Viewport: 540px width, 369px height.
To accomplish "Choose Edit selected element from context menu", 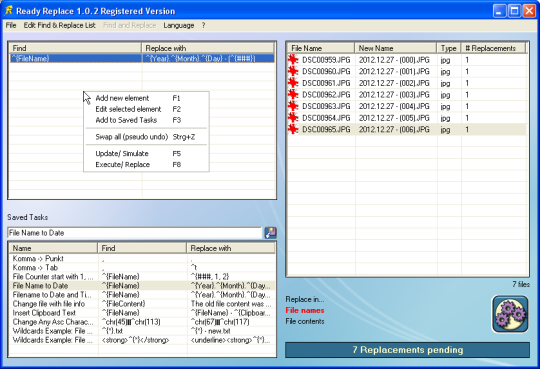I will pos(146,109).
